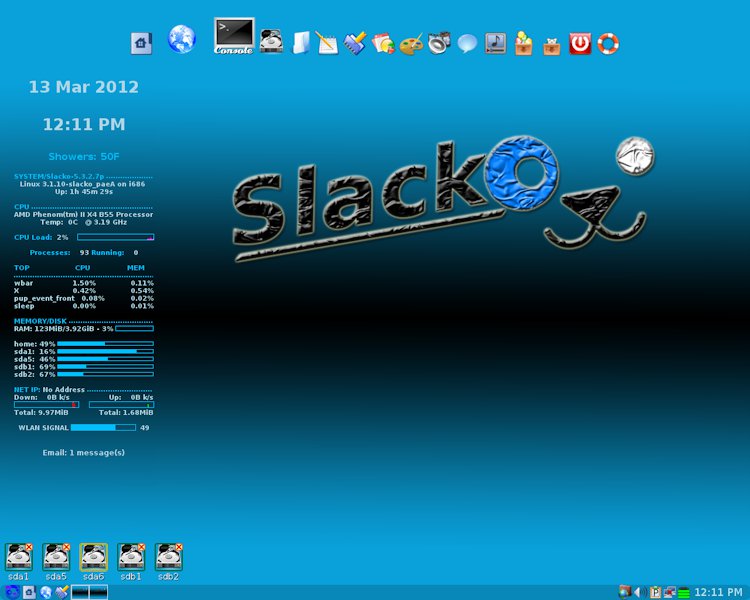Click the tray network globe icon

[625, 592]
